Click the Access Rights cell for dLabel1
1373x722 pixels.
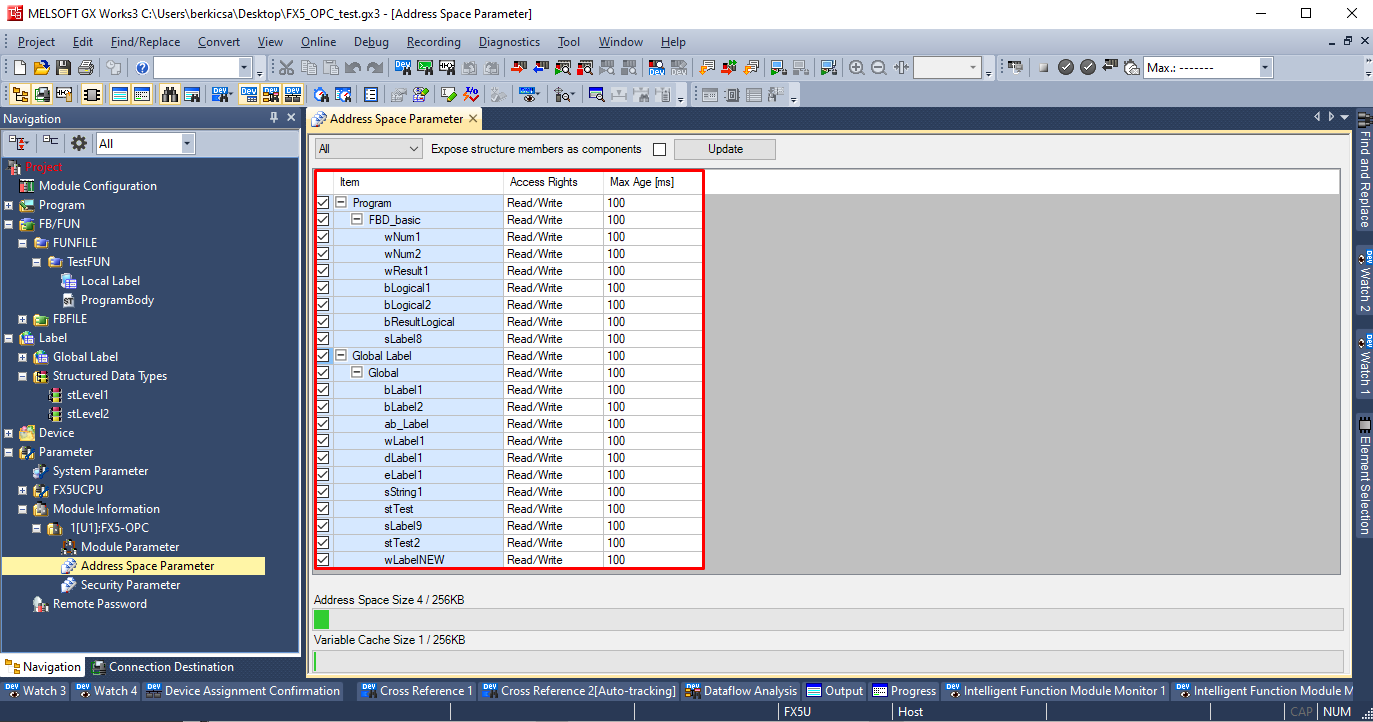coord(553,458)
